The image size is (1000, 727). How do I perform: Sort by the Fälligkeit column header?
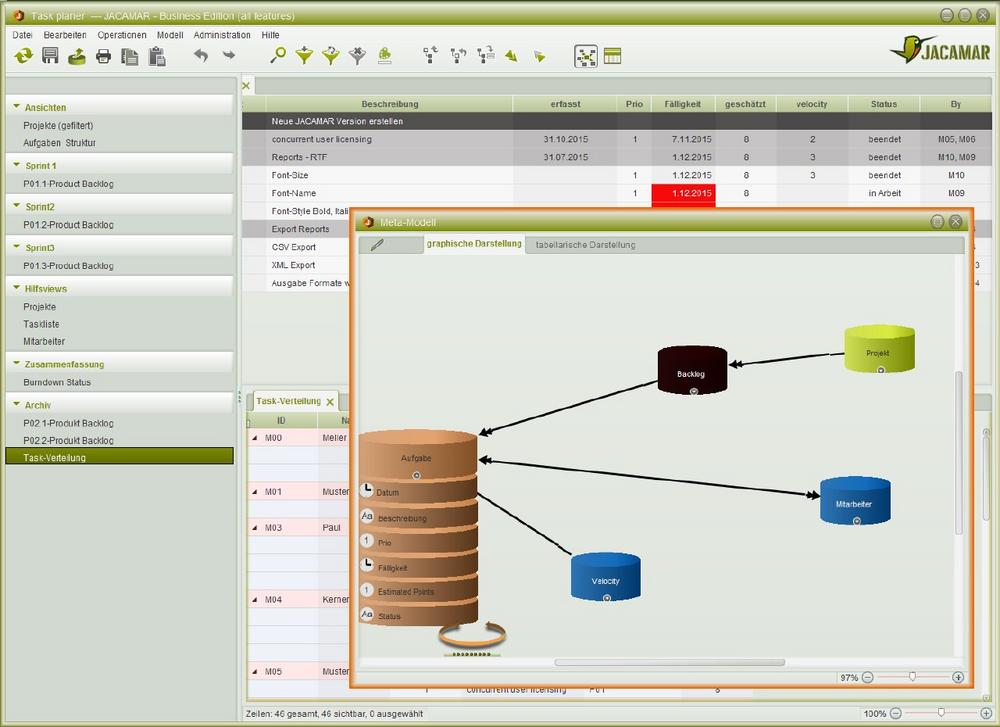(x=682, y=104)
